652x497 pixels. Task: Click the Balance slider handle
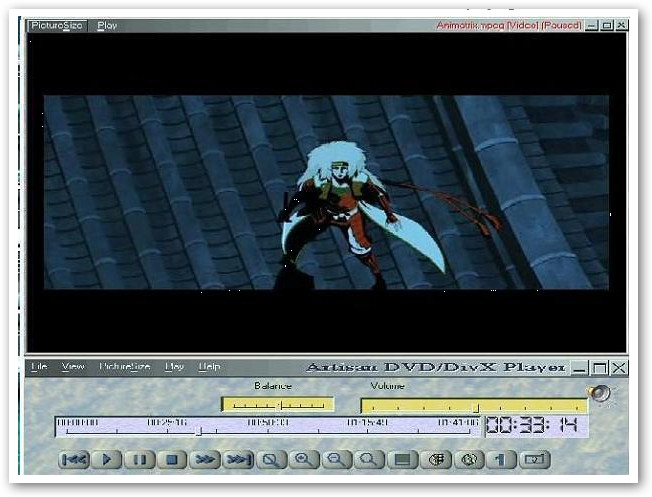[x=282, y=405]
